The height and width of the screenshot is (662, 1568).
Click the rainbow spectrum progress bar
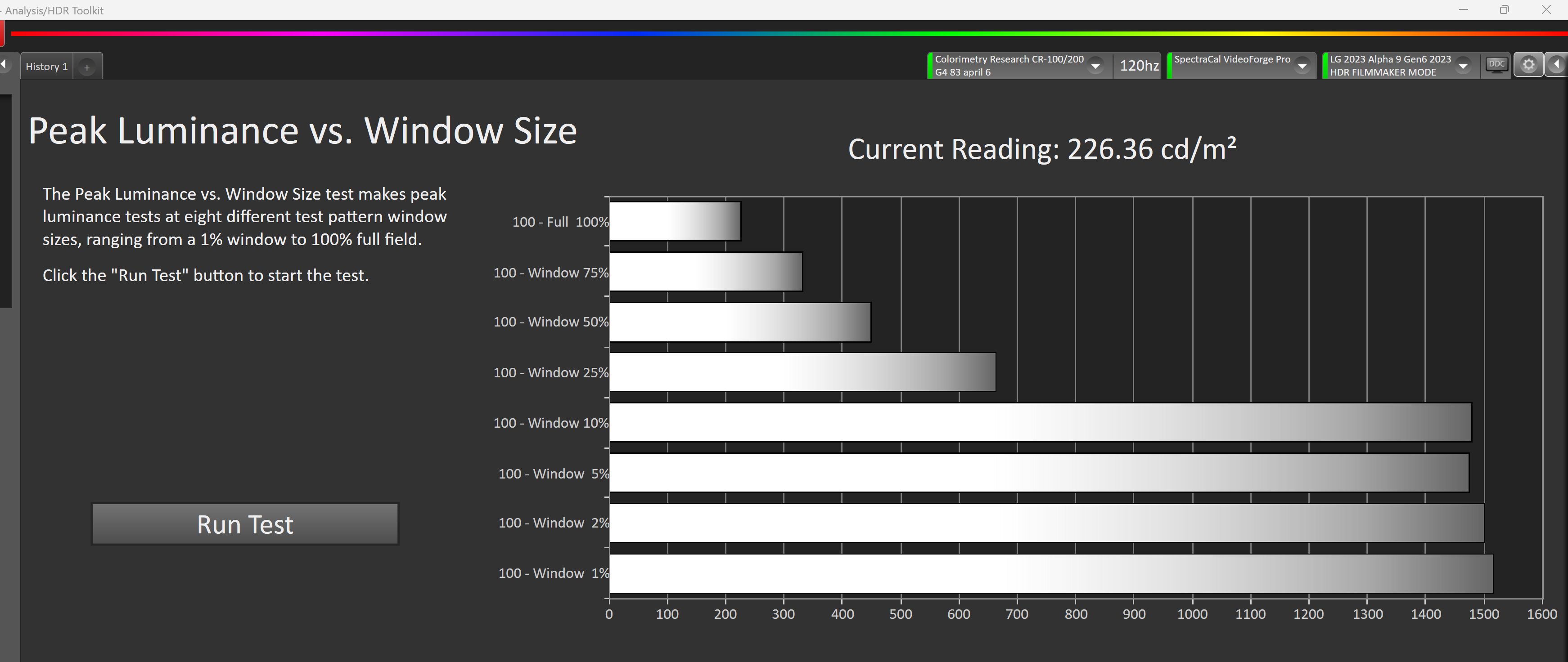785,33
